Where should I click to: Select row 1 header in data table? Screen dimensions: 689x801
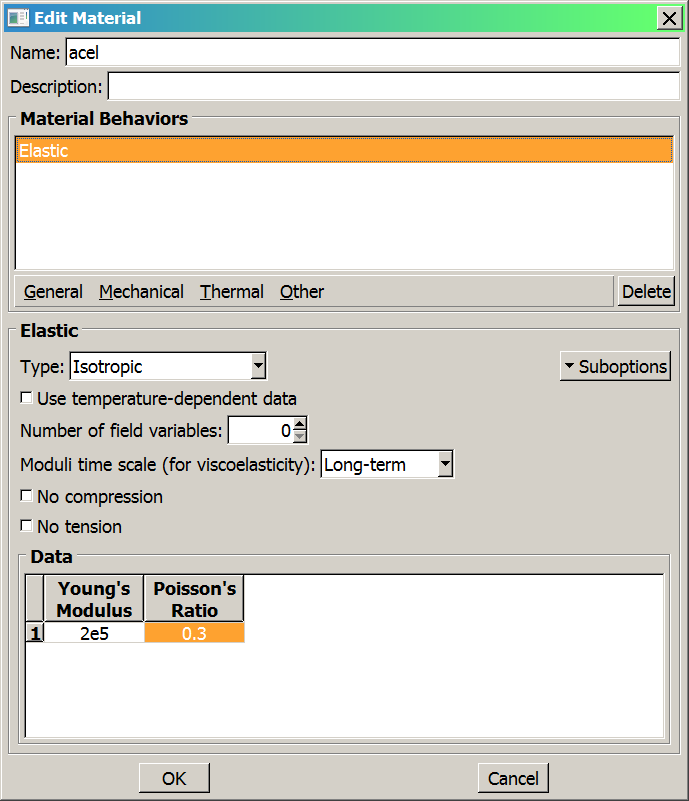coord(35,633)
